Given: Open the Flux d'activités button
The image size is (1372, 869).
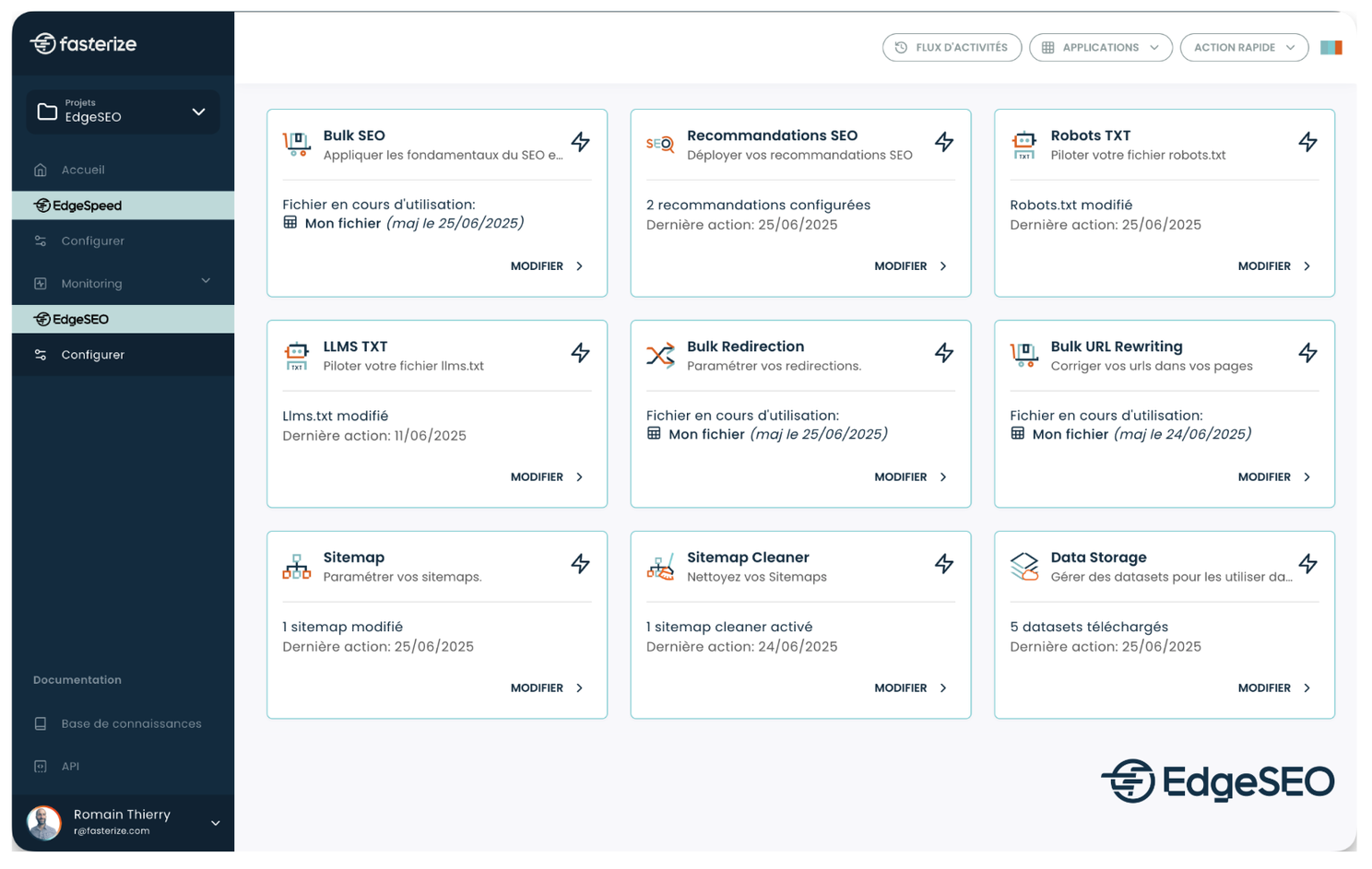Looking at the screenshot, I should pos(952,48).
